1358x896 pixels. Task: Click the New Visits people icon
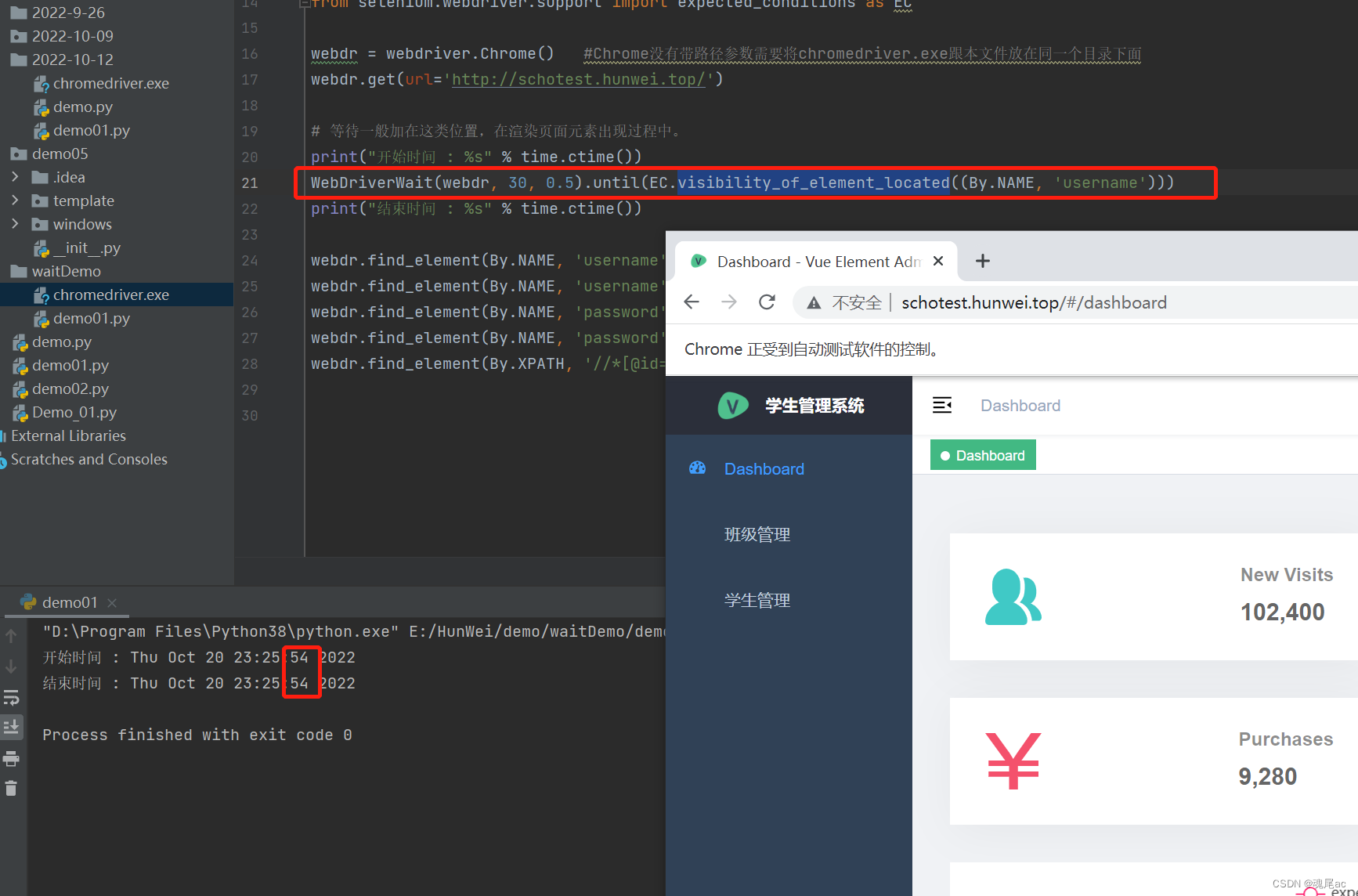click(1013, 597)
